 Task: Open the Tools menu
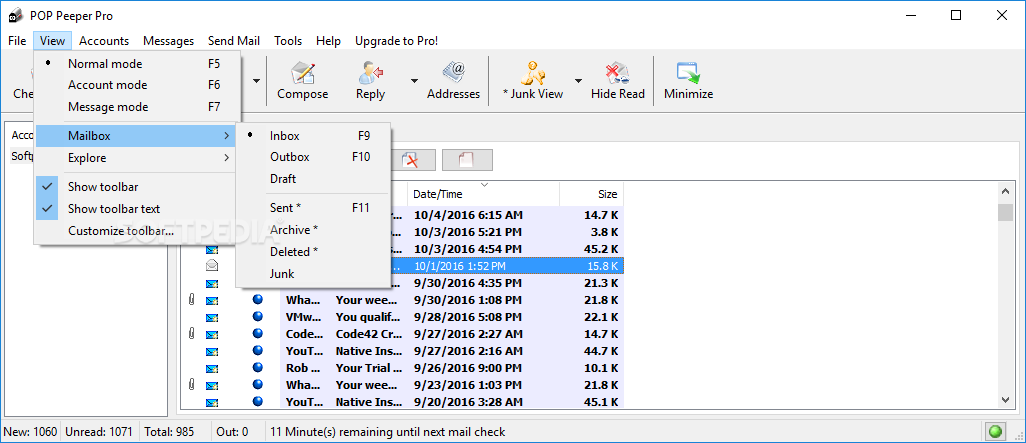pos(288,41)
